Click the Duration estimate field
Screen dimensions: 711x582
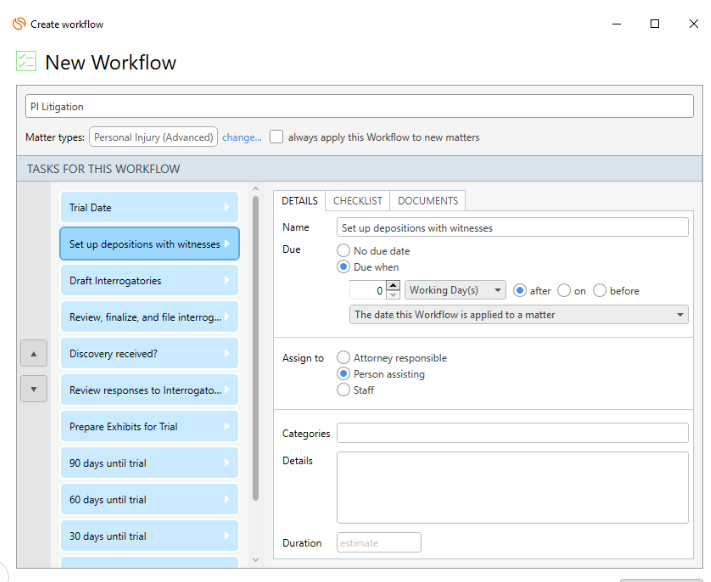pos(379,543)
